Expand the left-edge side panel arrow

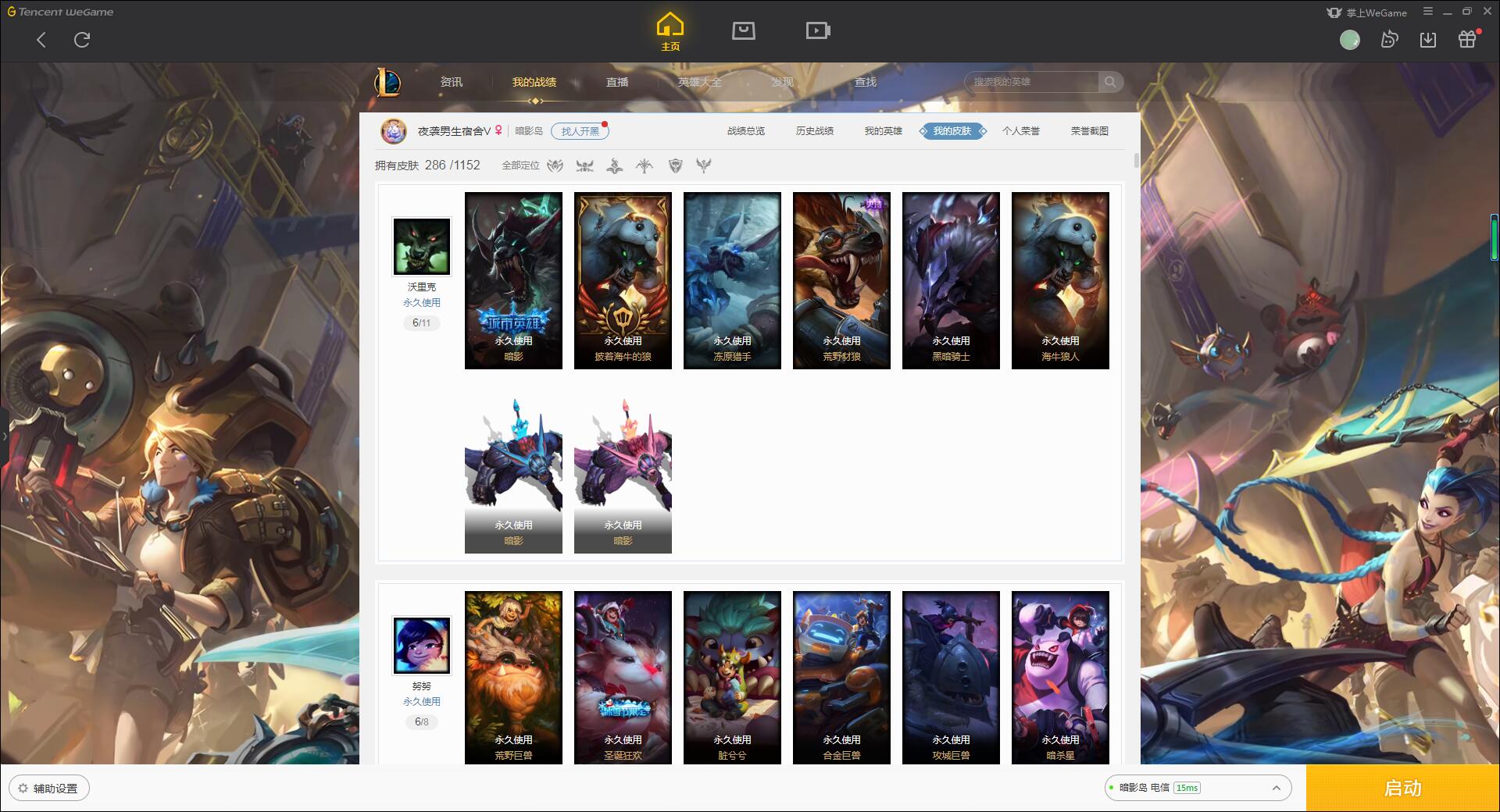[4, 436]
